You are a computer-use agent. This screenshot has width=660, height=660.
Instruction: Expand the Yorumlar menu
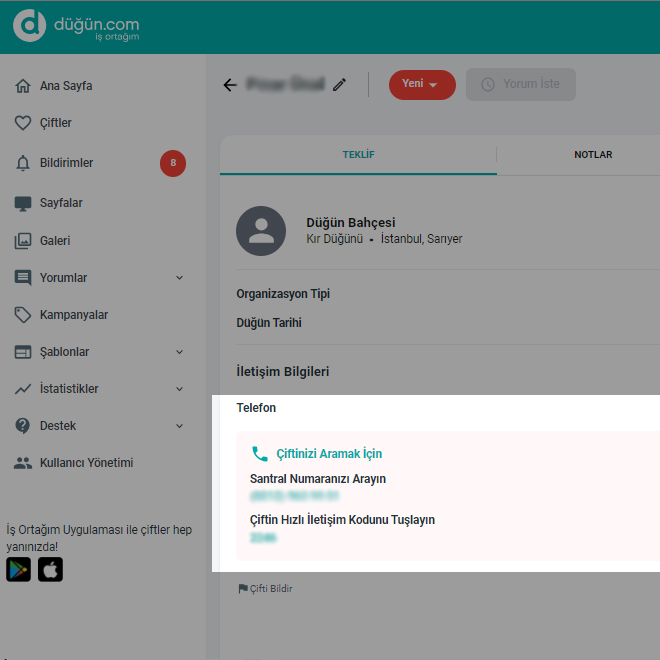click(x=179, y=278)
